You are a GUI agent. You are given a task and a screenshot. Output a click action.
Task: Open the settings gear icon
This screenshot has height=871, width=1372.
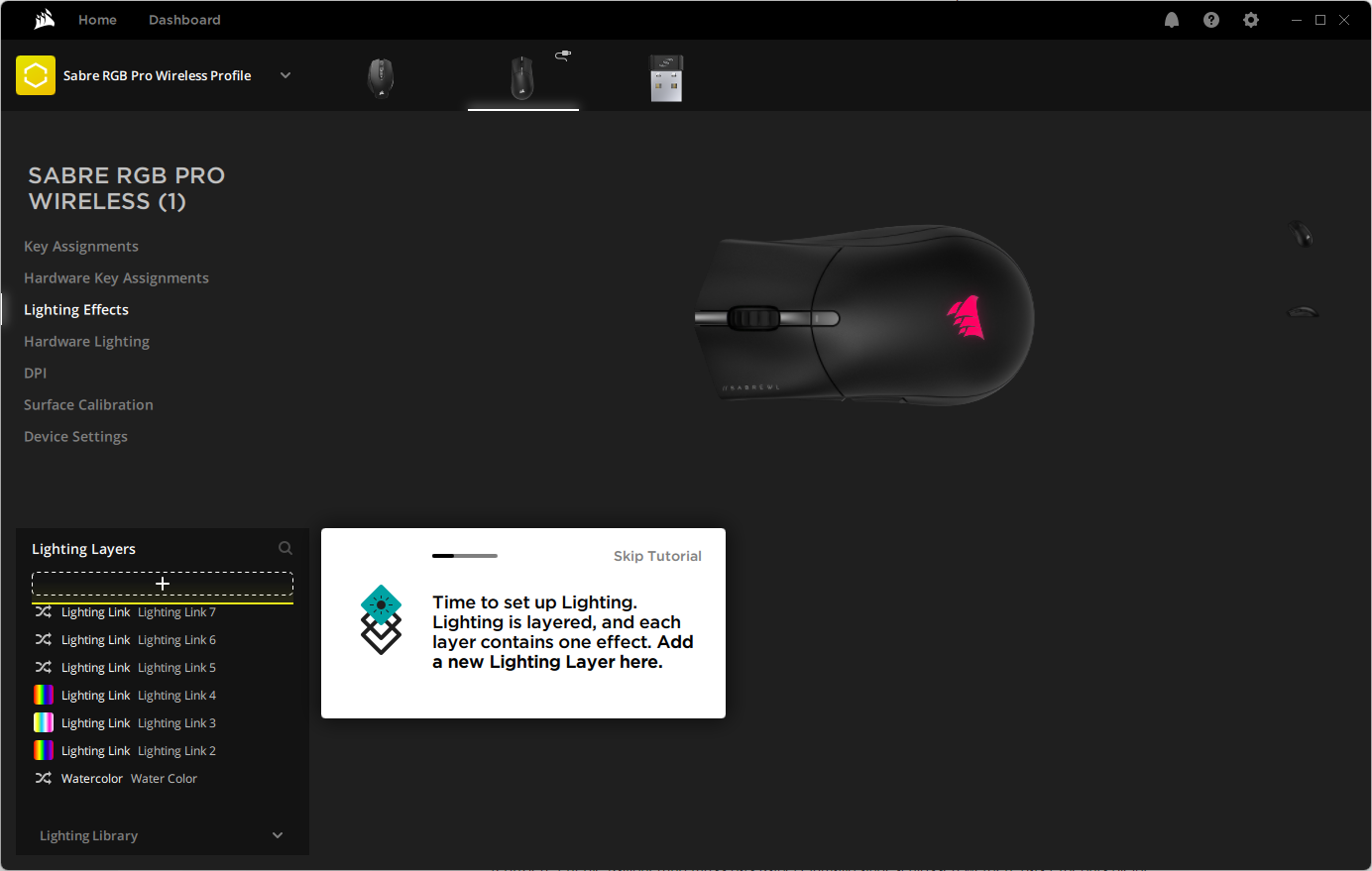pyautogui.click(x=1251, y=20)
